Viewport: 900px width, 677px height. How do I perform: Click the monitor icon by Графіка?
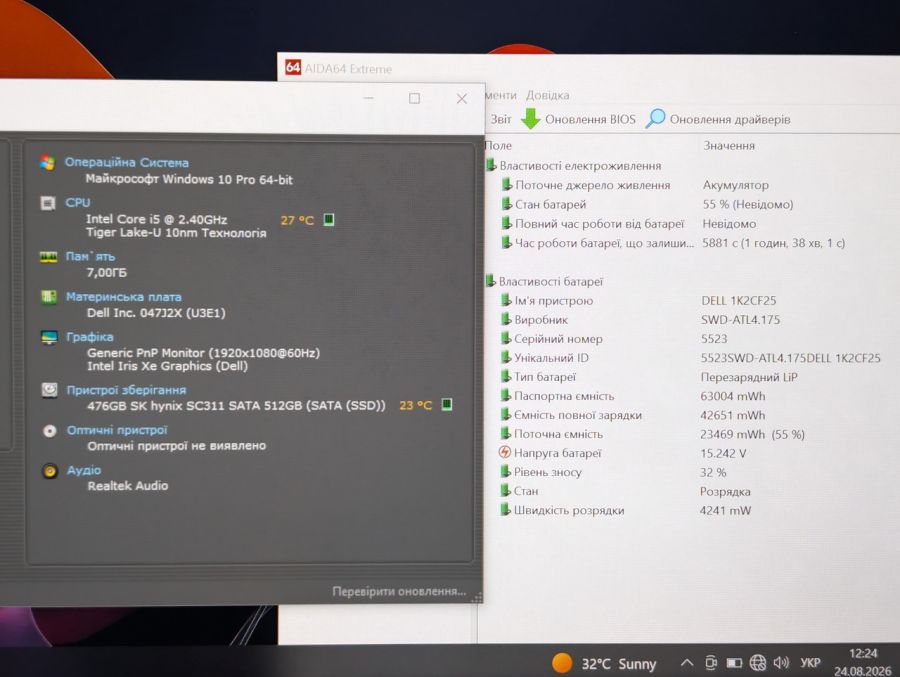click(x=49, y=337)
